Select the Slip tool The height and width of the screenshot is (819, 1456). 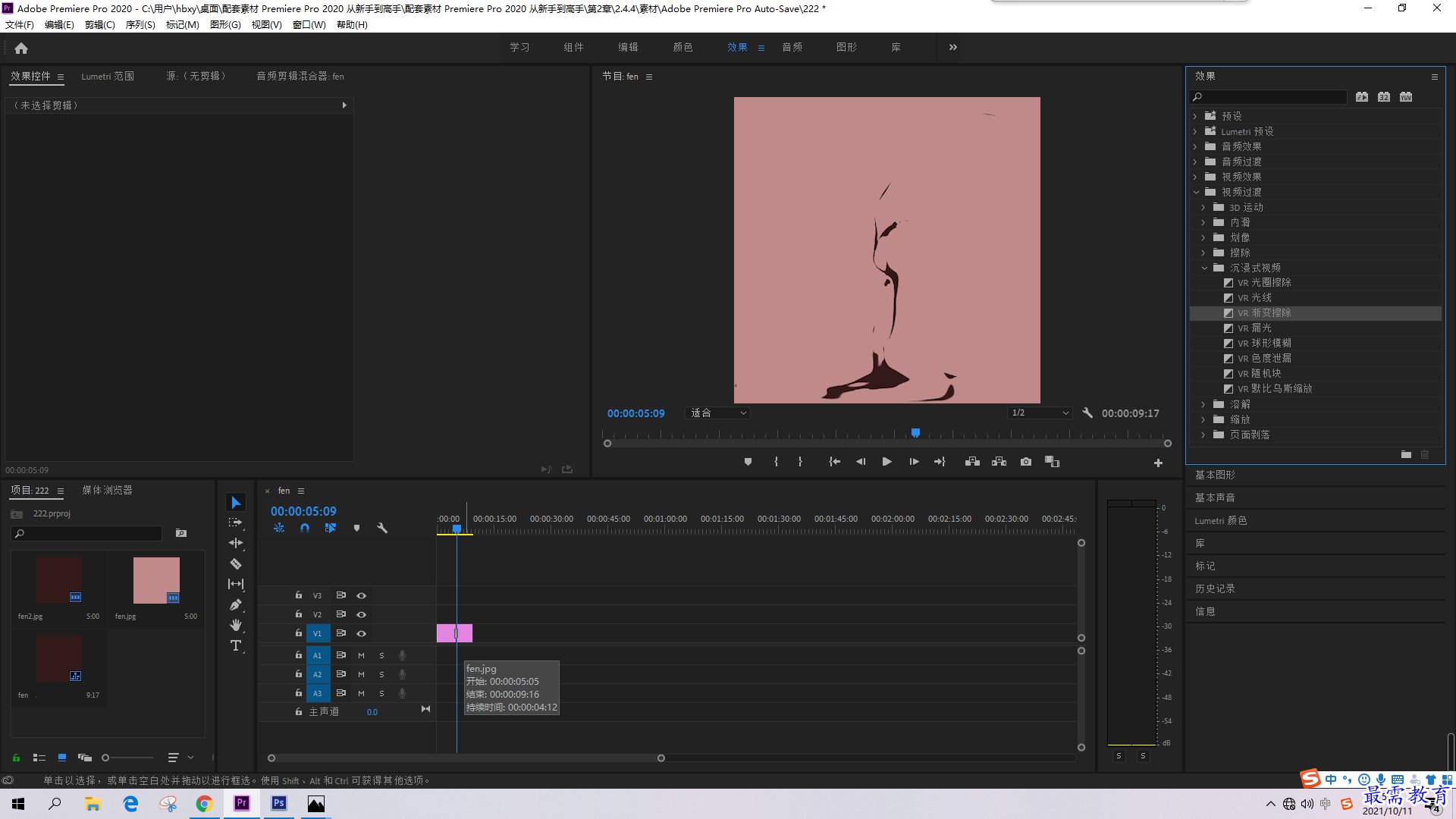pyautogui.click(x=236, y=584)
